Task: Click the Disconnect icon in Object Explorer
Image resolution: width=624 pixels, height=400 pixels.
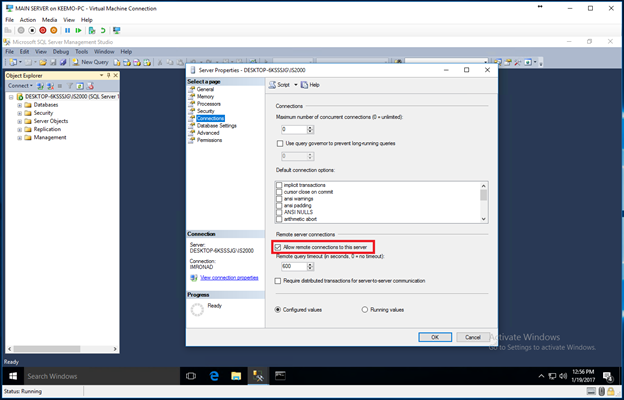Action: pos(50,86)
